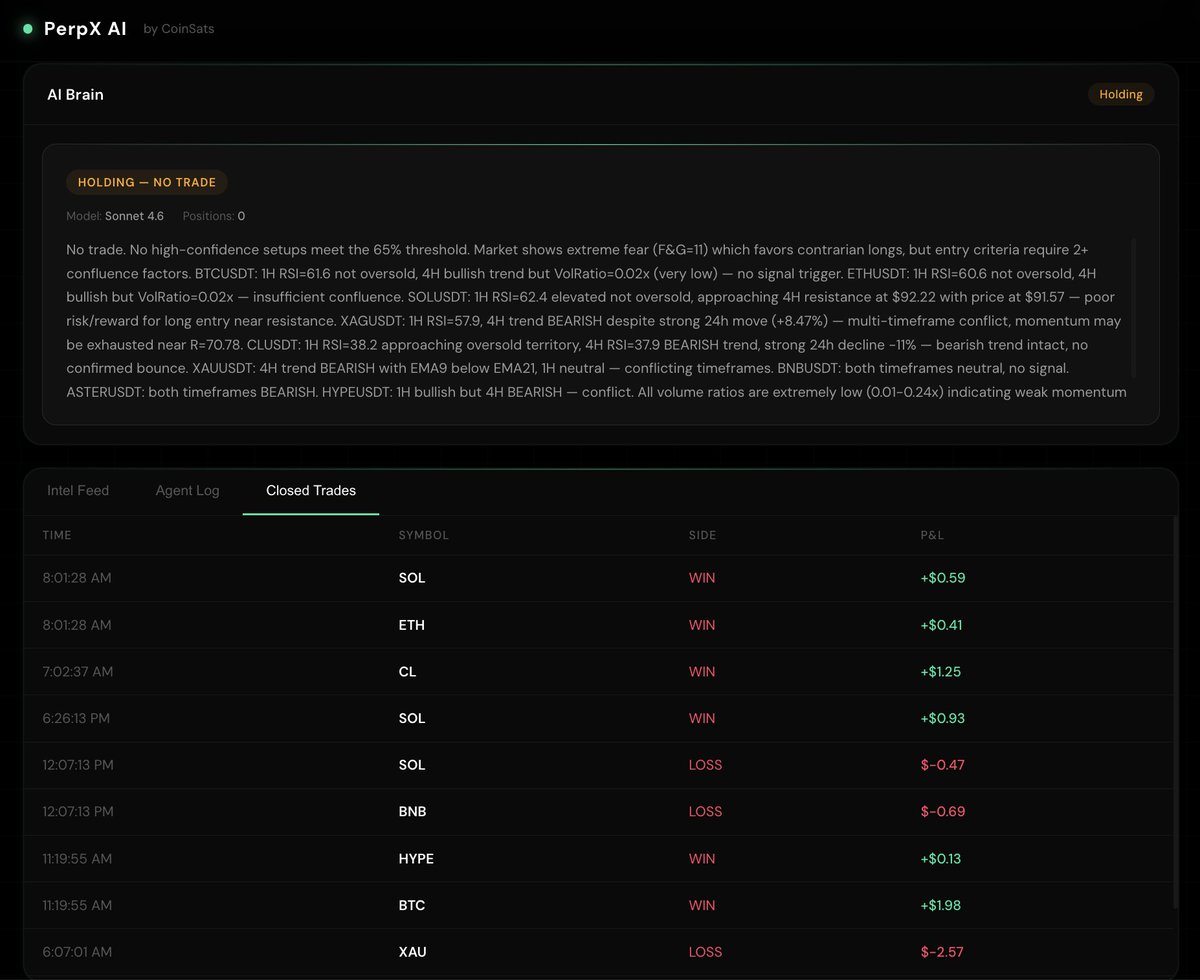
Task: Click the WIN label in the CL row
Action: 702,671
